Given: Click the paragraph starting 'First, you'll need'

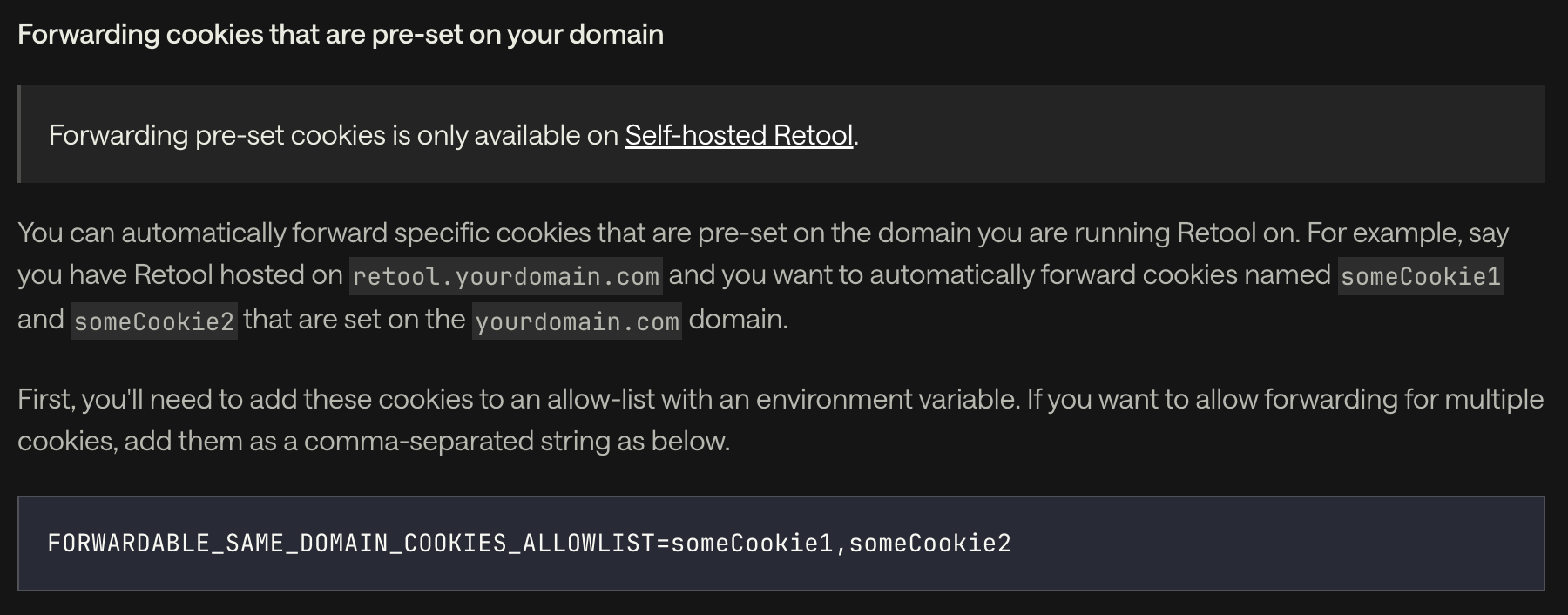Looking at the screenshot, I should point(781,420).
